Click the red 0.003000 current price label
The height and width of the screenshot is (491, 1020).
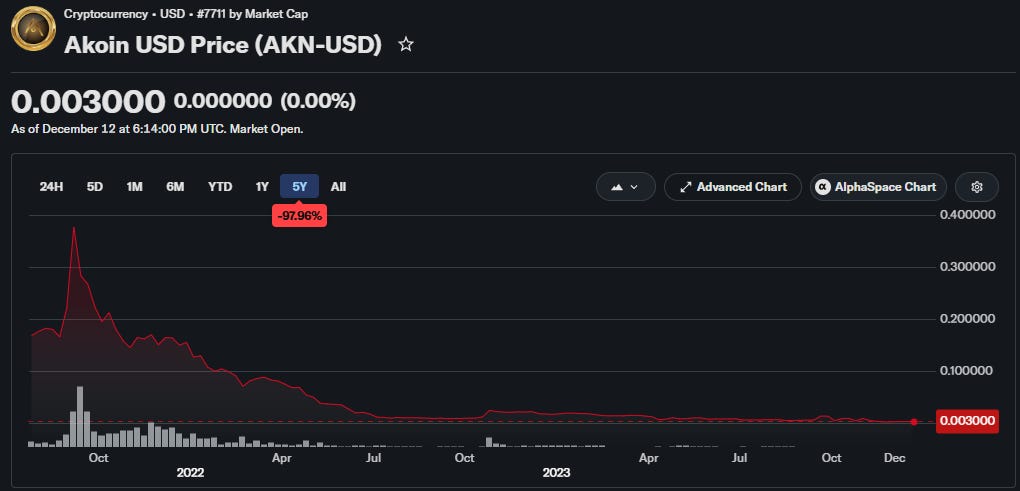966,421
